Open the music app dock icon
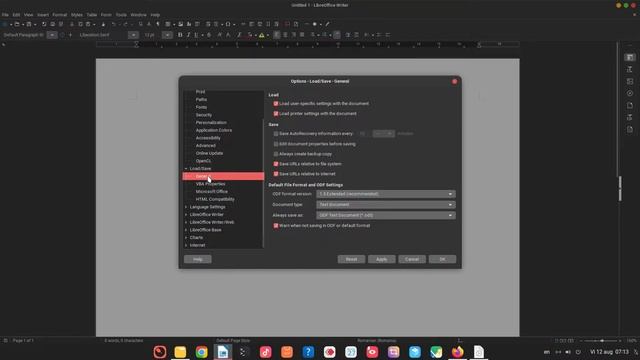This screenshot has height=360, width=640. pyautogui.click(x=266, y=352)
